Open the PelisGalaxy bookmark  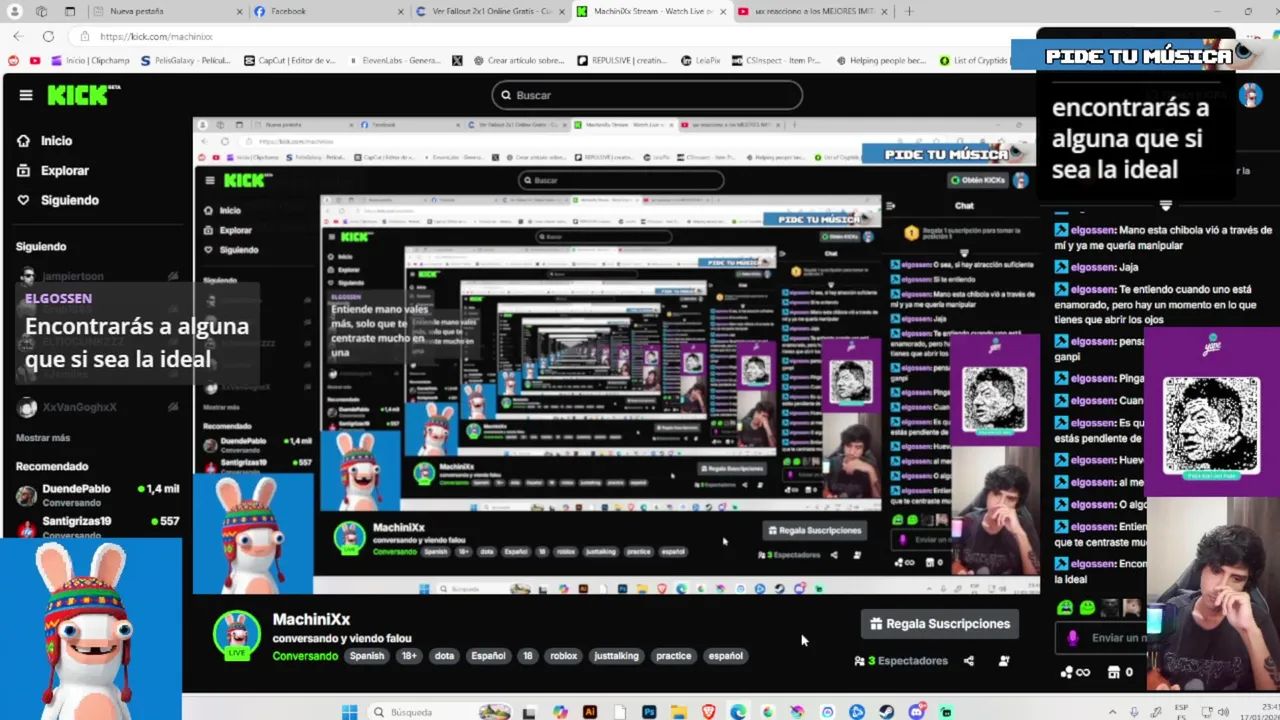pyautogui.click(x=185, y=60)
